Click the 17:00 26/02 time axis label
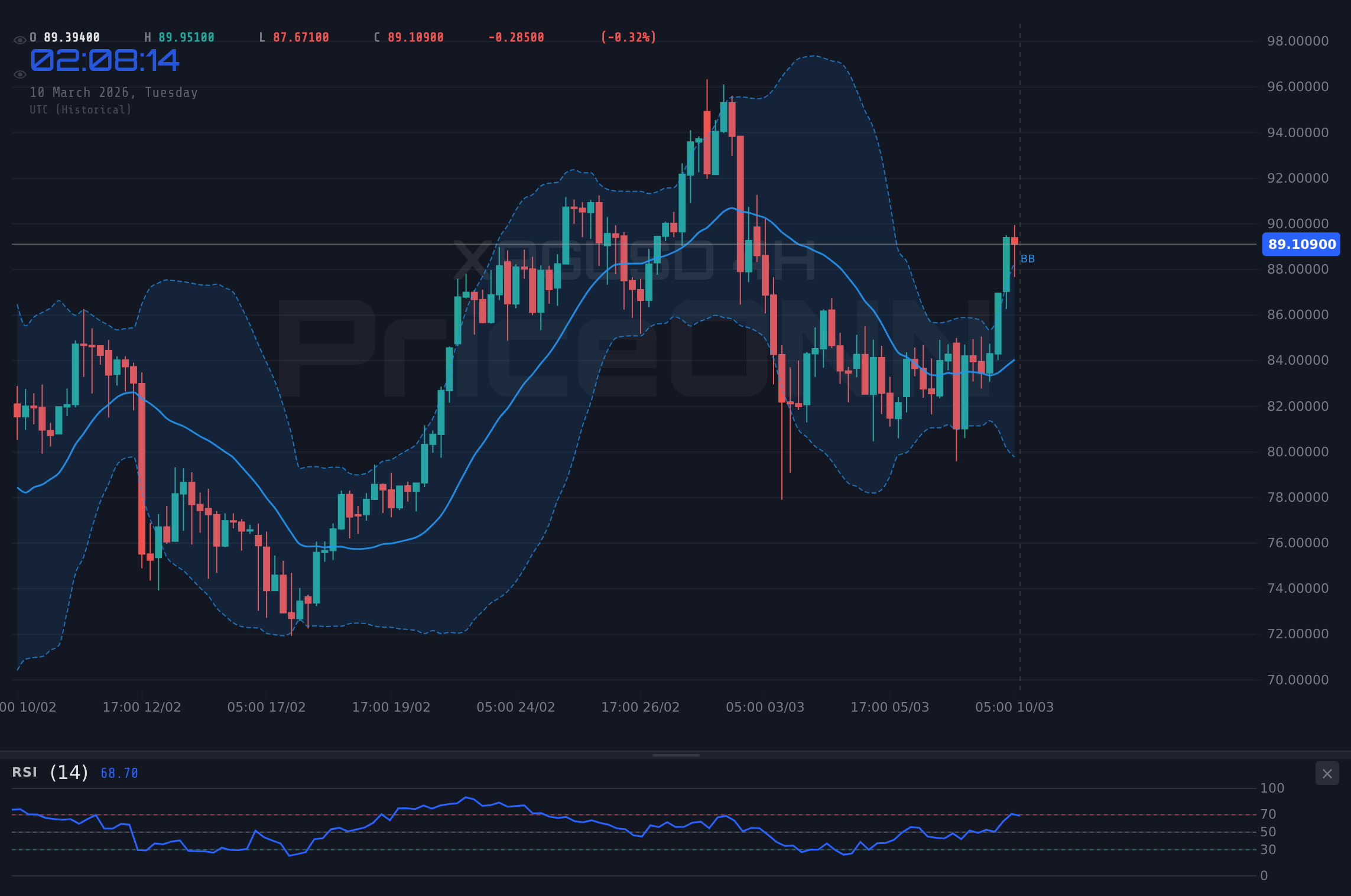 (x=641, y=707)
